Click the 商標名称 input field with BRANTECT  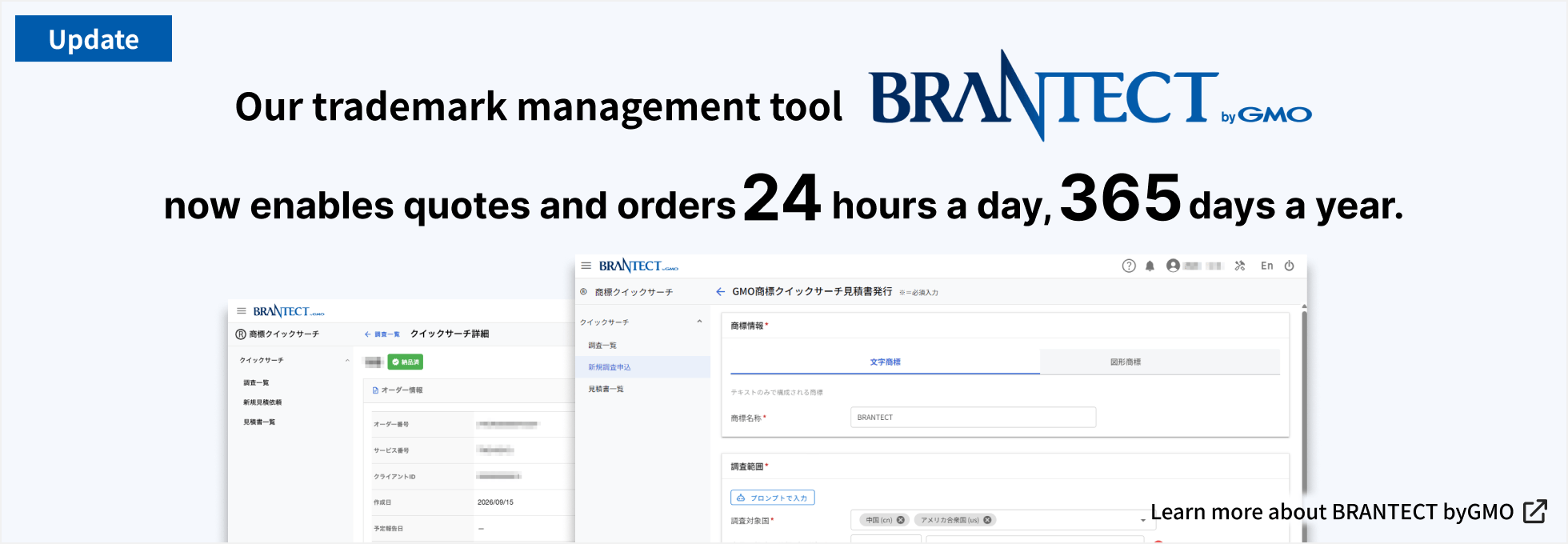[973, 418]
